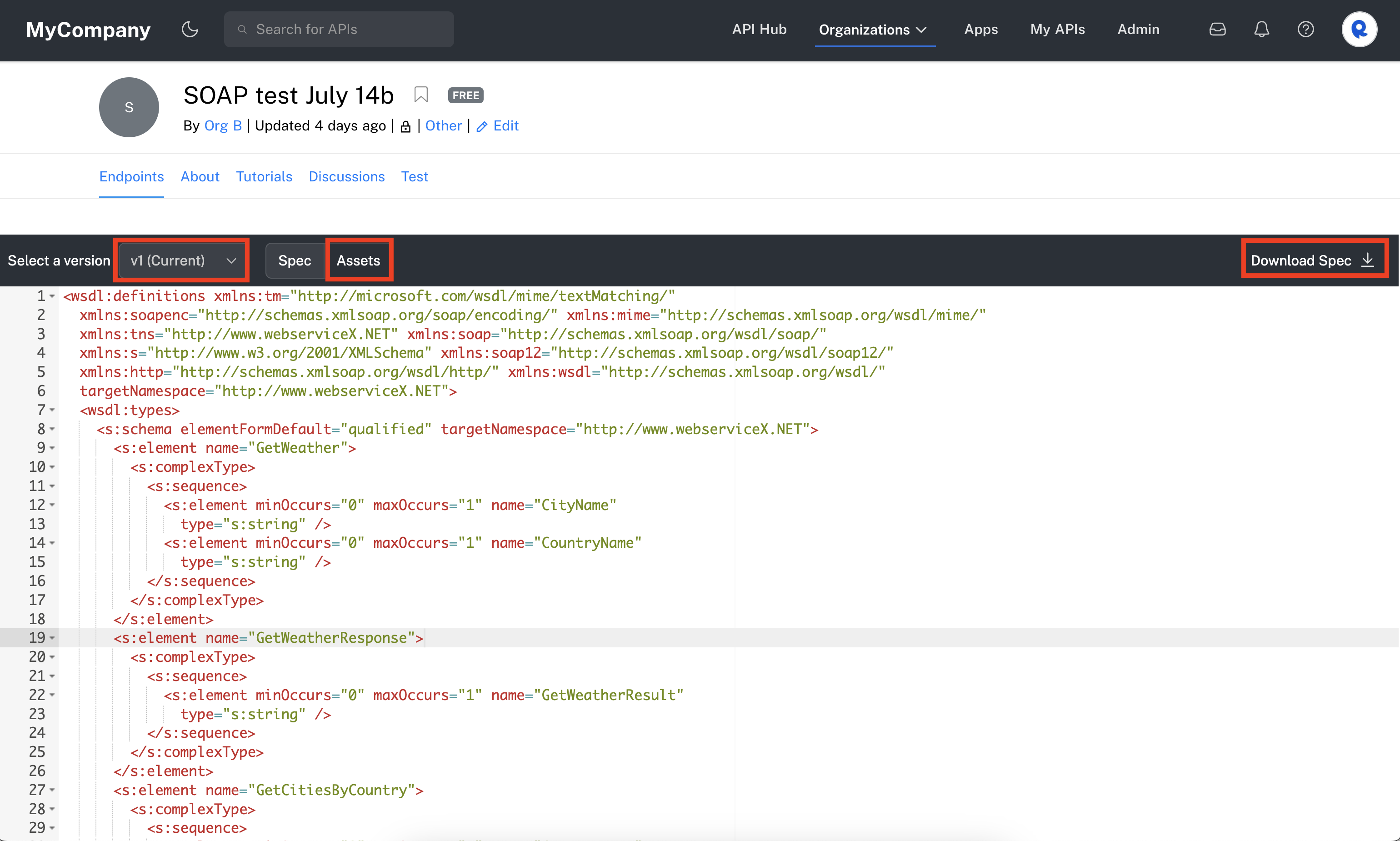Collapse the wsdl:types fold arrow on line 7
1400x841 pixels.
(52, 410)
